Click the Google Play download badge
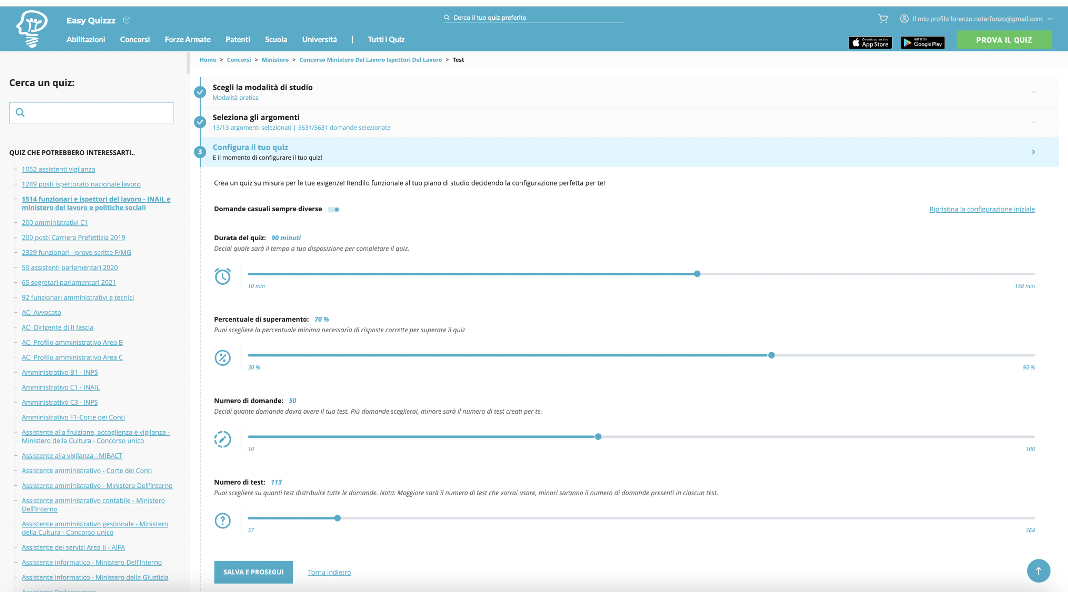This screenshot has width=1068, height=596. 922,42
